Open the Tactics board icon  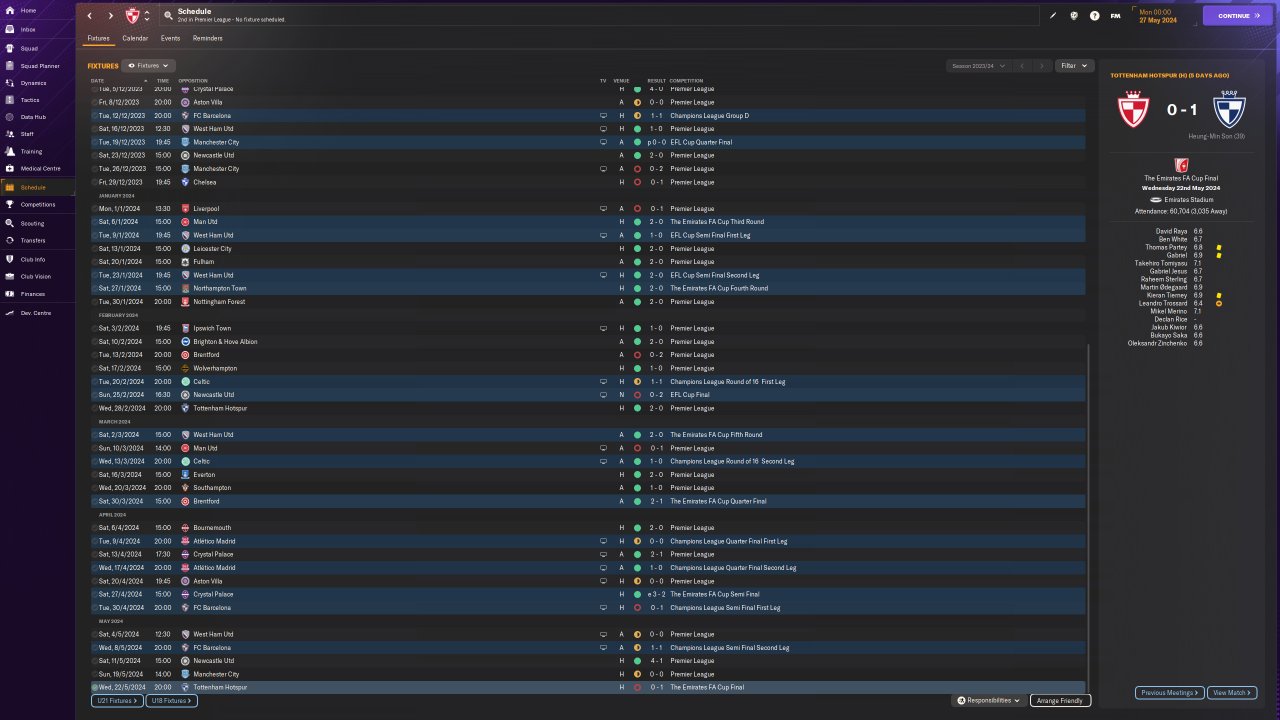[x=10, y=100]
